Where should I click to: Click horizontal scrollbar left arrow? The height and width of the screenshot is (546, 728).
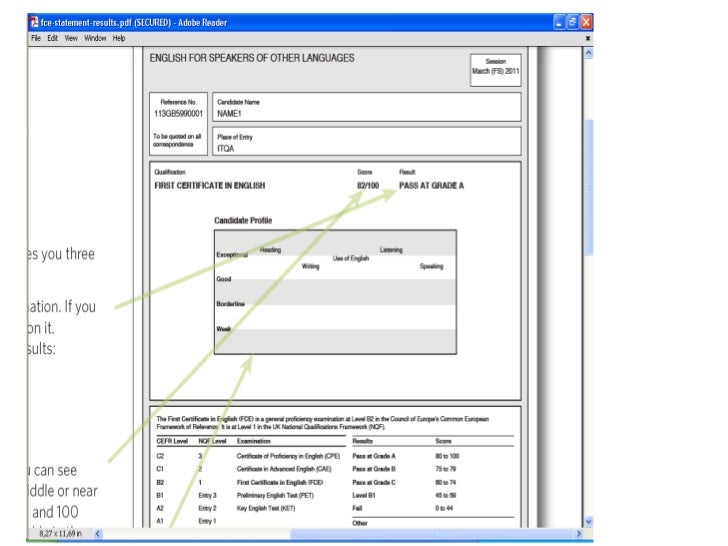click(x=98, y=533)
